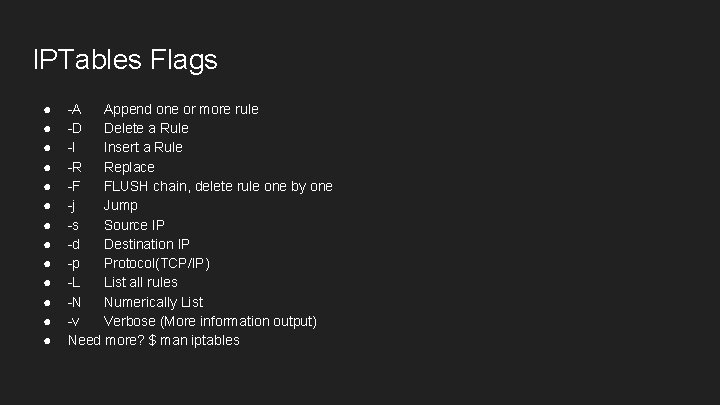This screenshot has width=720, height=405.
Task: Click the -F flag label
Action: click(75, 186)
